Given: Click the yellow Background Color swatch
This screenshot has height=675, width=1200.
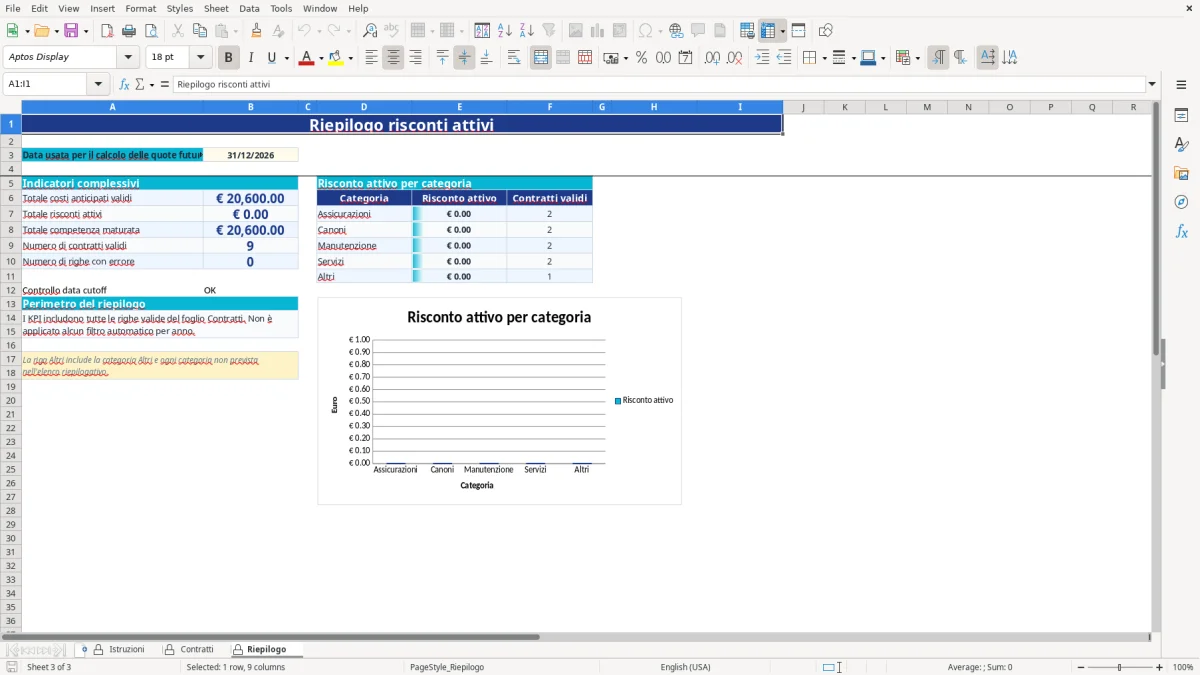Looking at the screenshot, I should (336, 58).
